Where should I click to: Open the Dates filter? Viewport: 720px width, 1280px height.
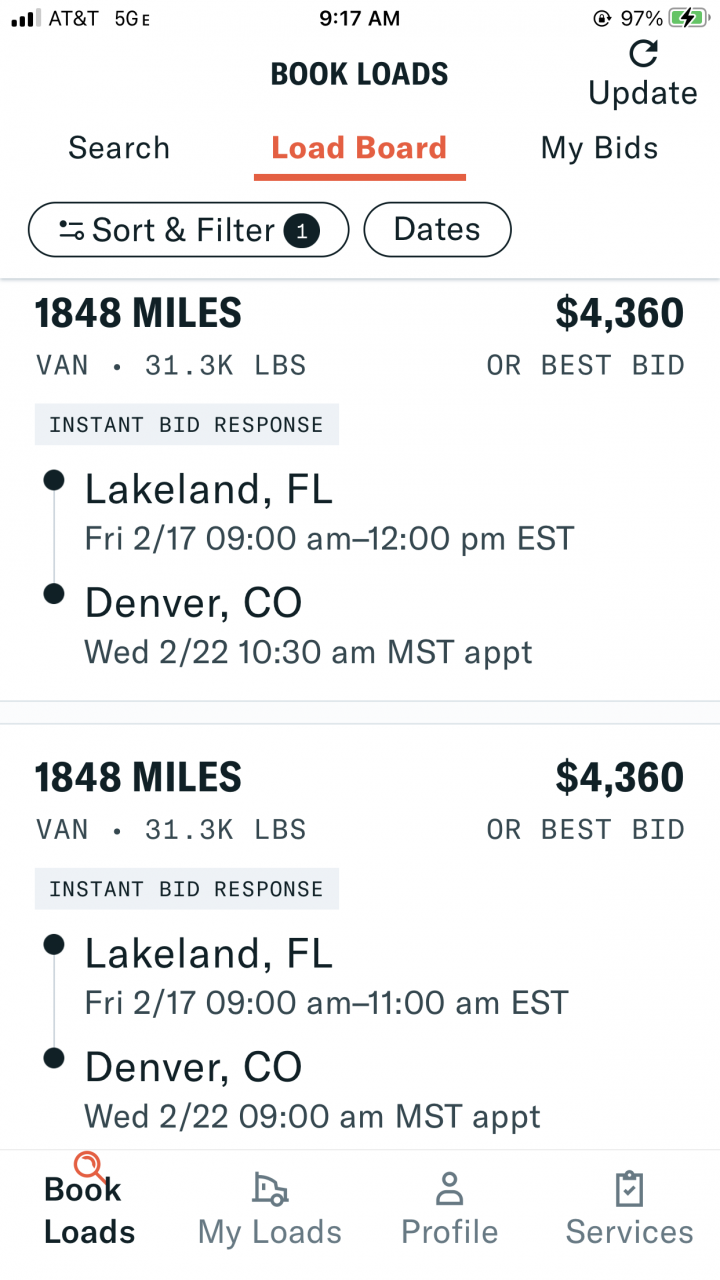pos(437,230)
